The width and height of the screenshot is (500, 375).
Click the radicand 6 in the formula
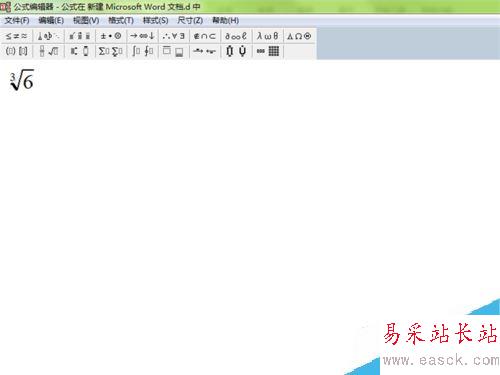coord(28,82)
